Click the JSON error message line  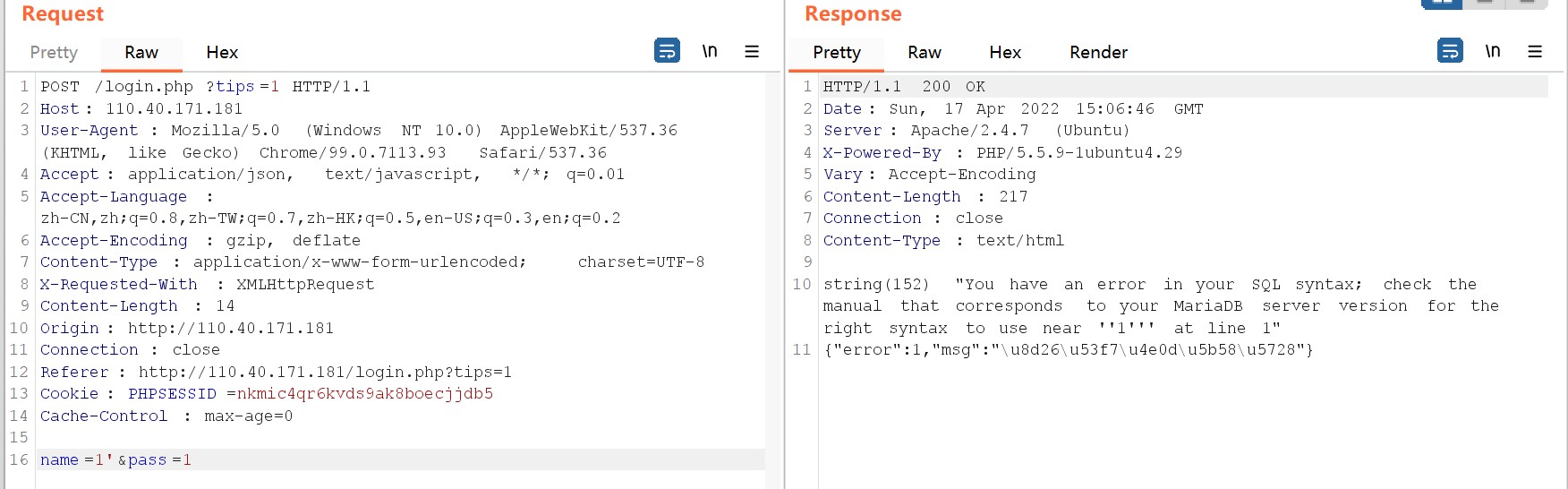[1069, 350]
